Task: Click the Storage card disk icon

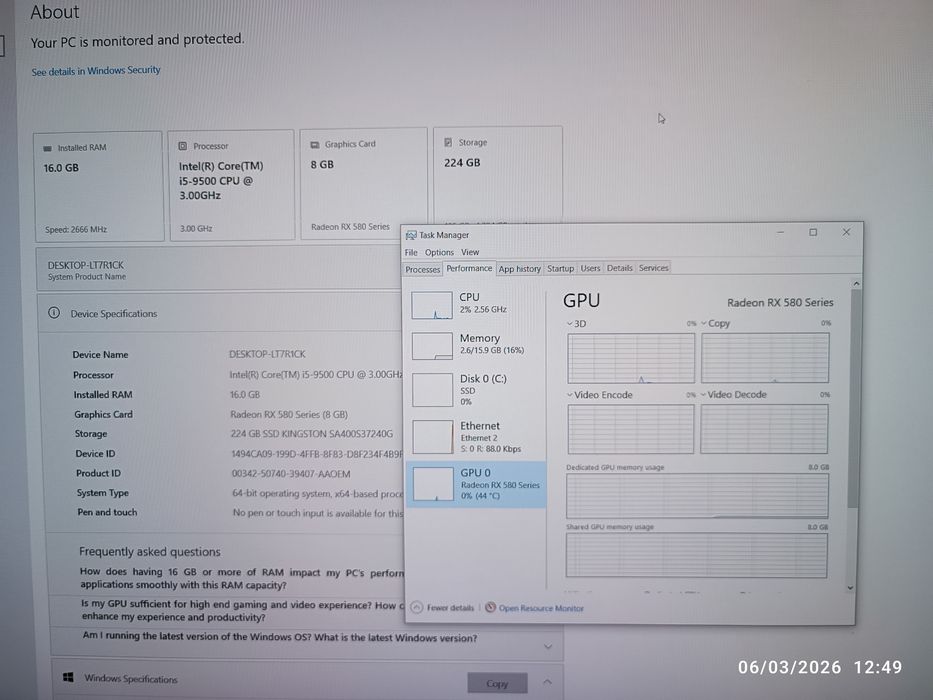Action: [448, 142]
